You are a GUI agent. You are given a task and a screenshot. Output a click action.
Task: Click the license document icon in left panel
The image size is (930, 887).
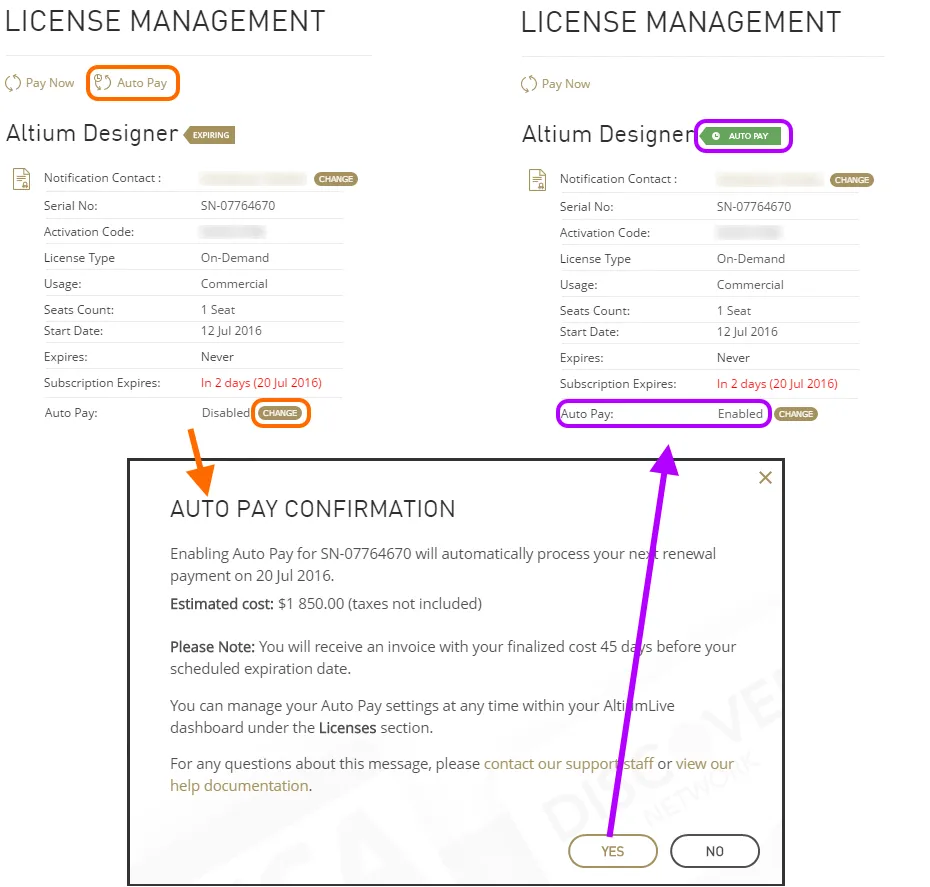pos(21,178)
